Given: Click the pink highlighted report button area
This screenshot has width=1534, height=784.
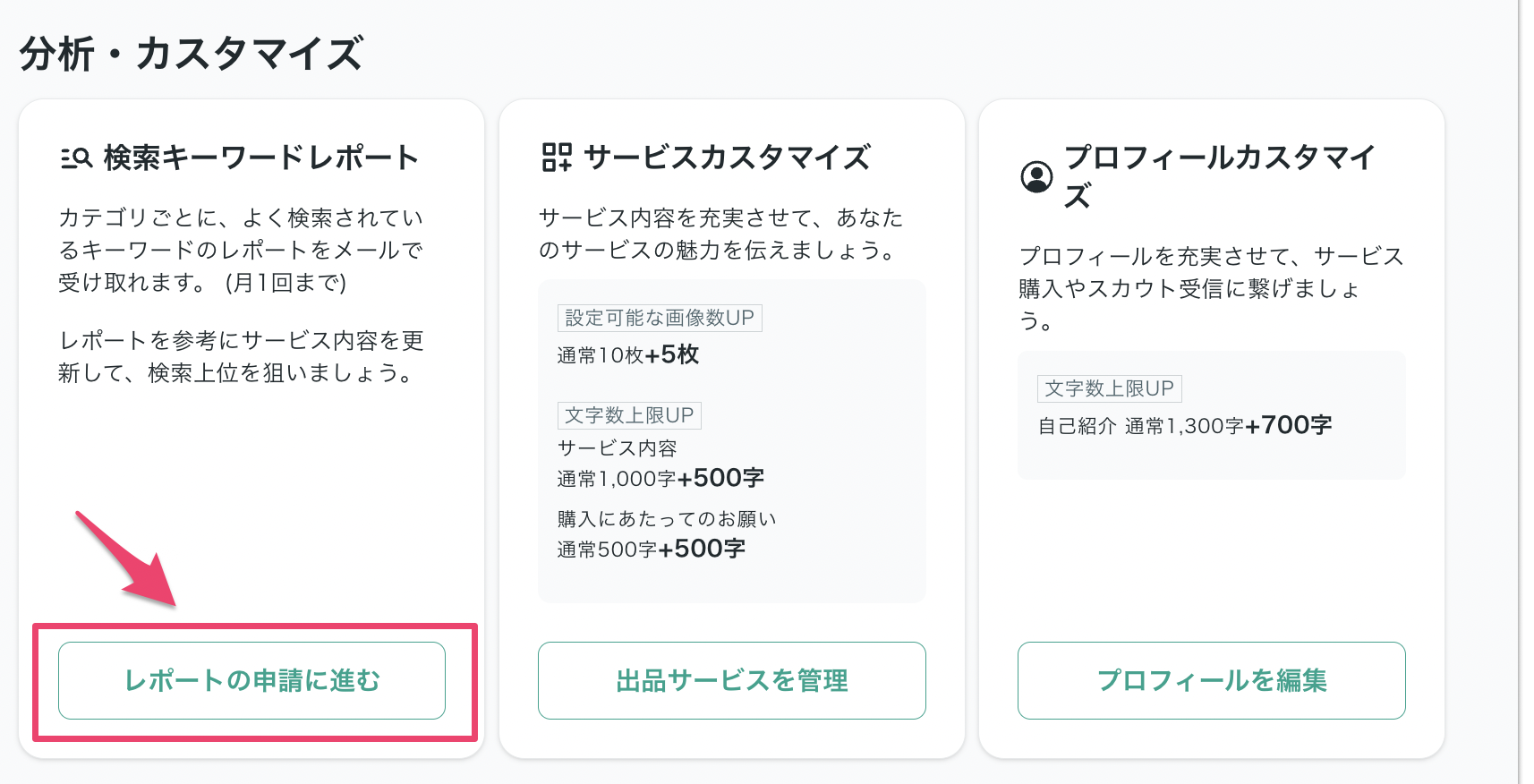Looking at the screenshot, I should pyautogui.click(x=251, y=681).
